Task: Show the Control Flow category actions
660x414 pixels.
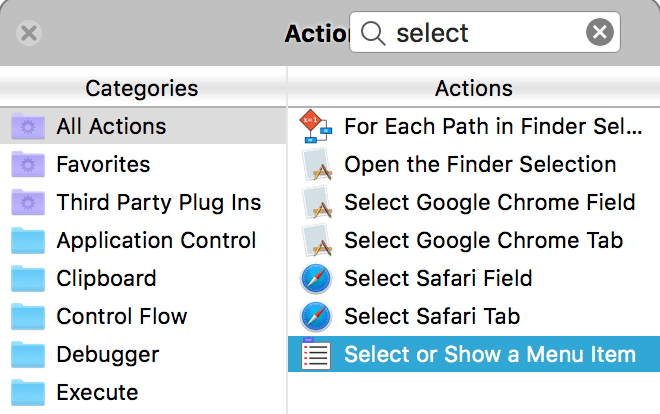Action: point(143,316)
